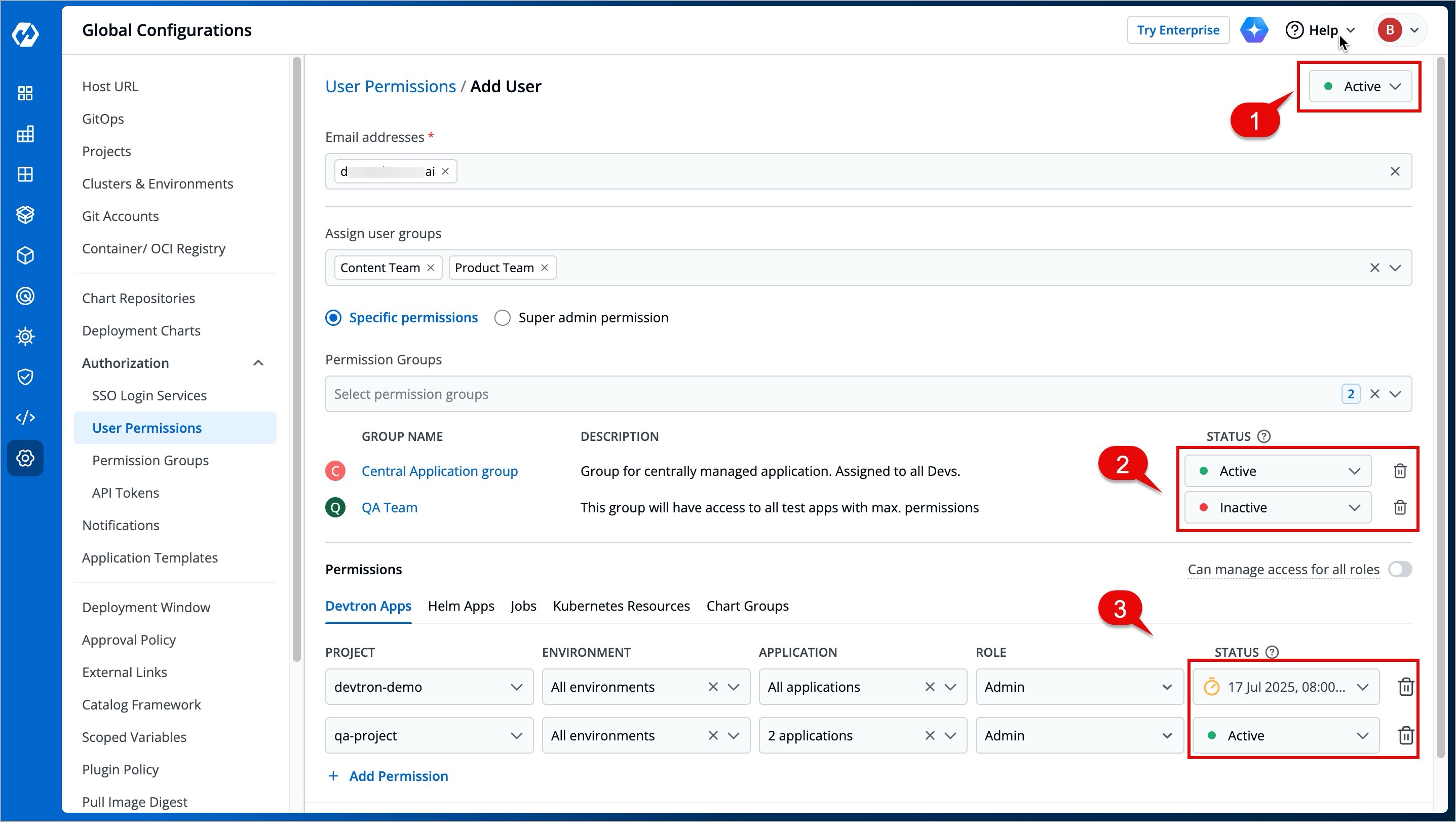
Task: Open role dropdown for devtron-demo row
Action: click(x=1079, y=687)
